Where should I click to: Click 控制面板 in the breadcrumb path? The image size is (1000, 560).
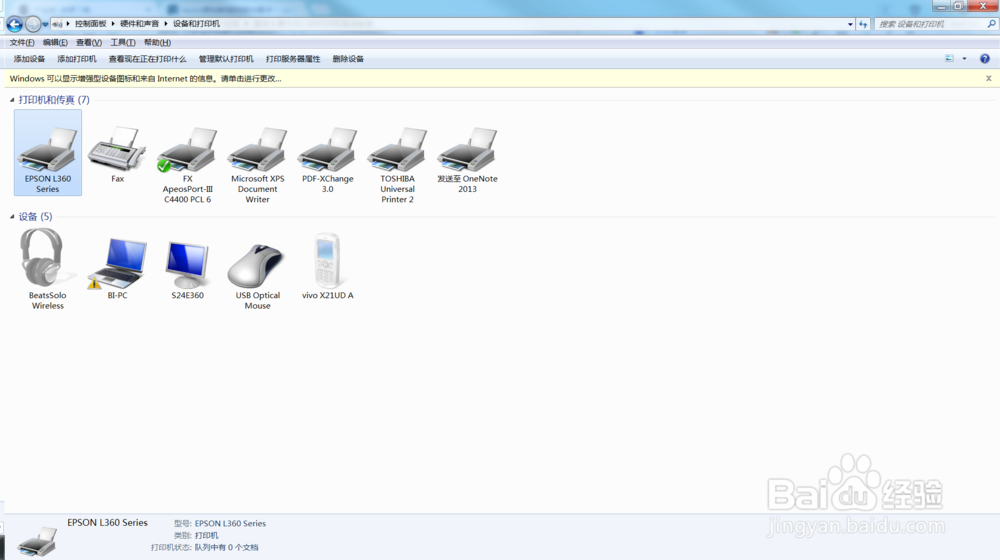click(x=91, y=24)
